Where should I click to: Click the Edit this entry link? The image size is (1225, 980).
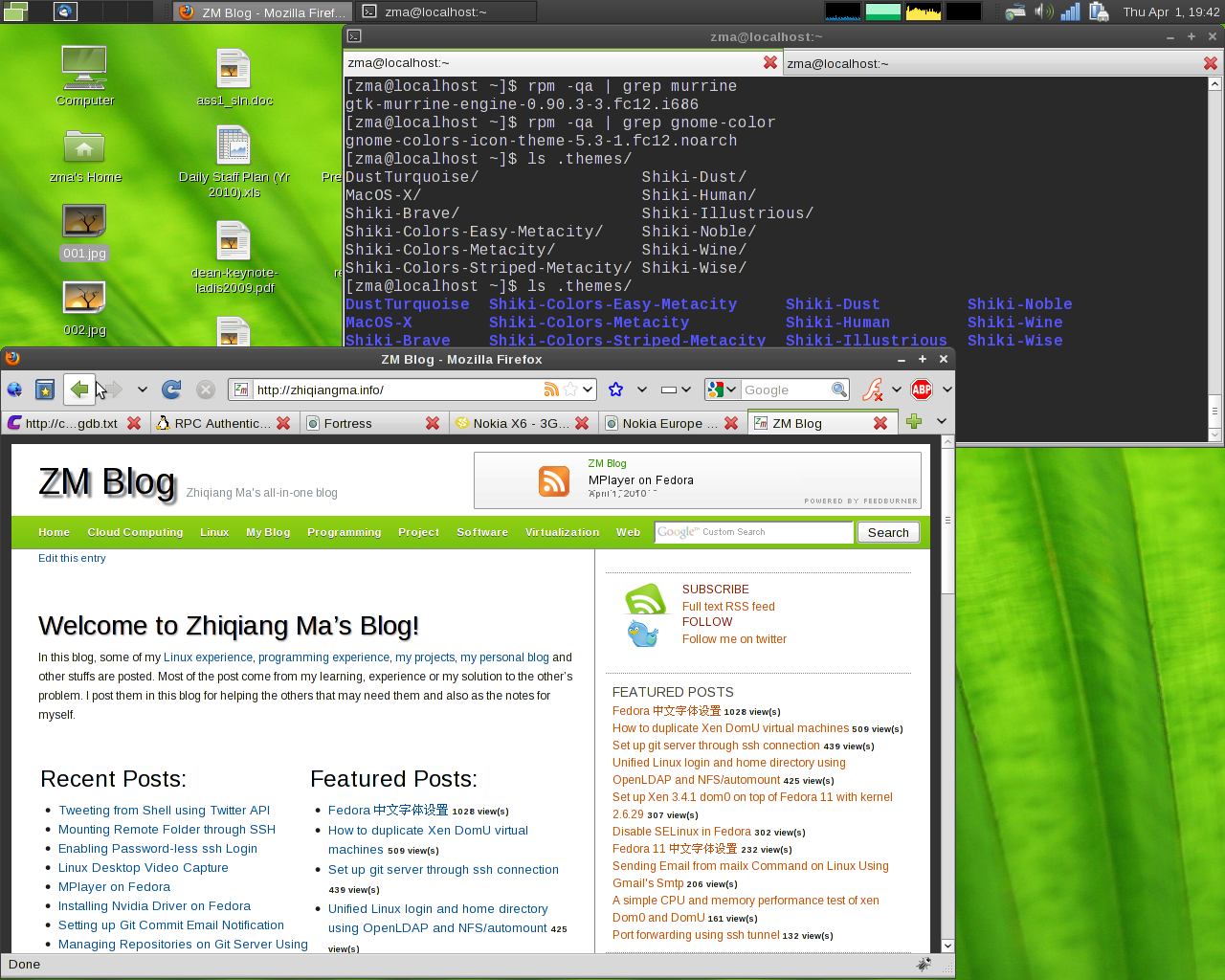72,558
